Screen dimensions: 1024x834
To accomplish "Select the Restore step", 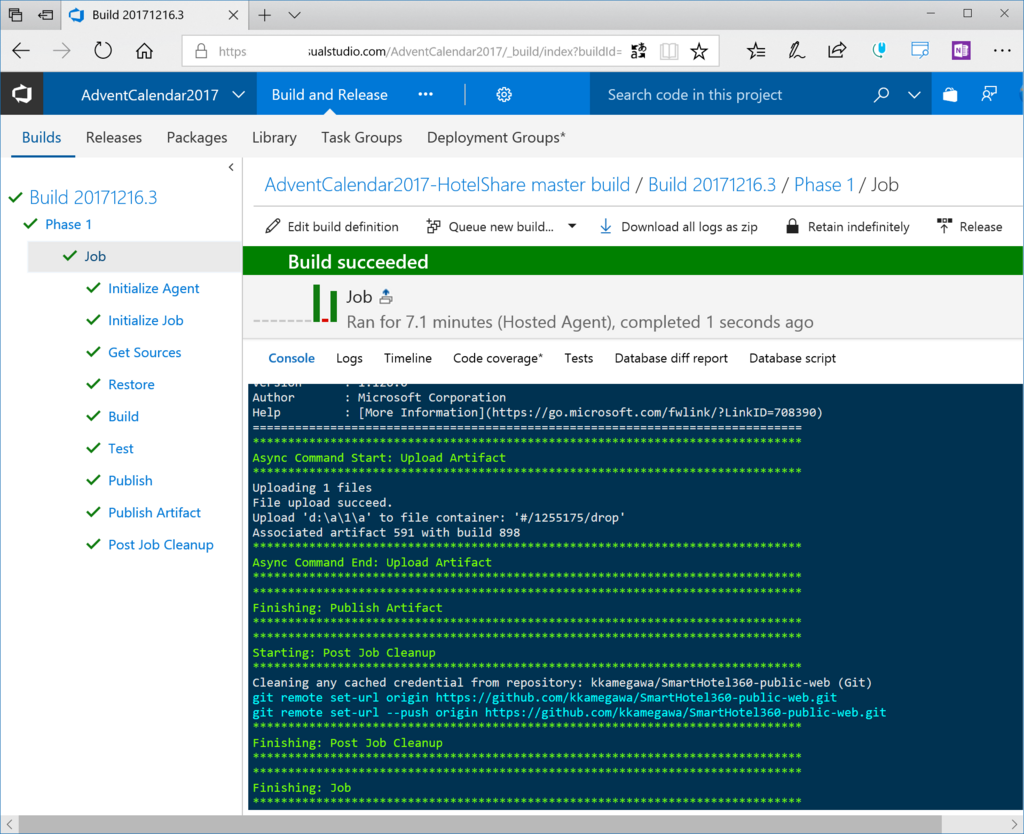I will click(131, 384).
